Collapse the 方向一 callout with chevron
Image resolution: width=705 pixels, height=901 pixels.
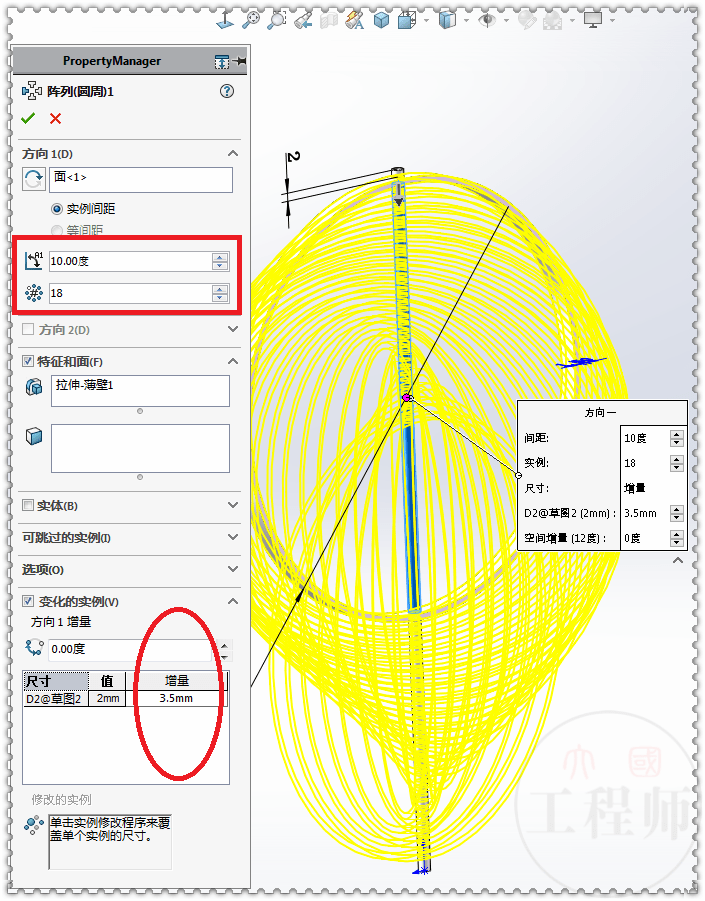[x=678, y=560]
